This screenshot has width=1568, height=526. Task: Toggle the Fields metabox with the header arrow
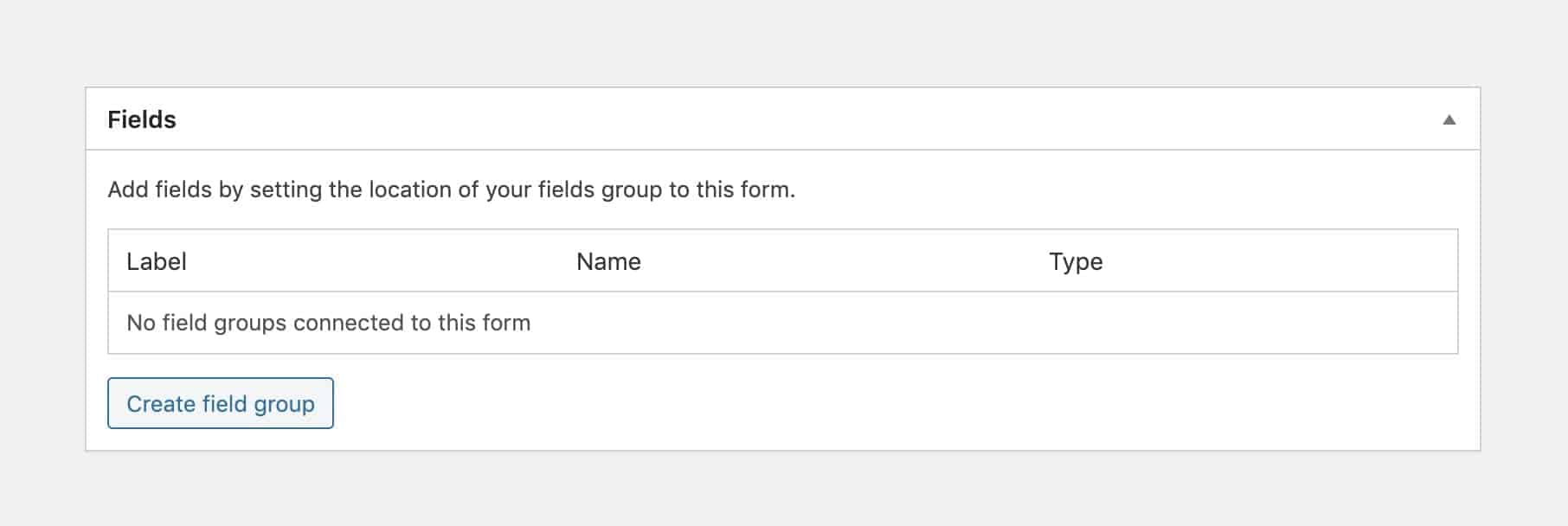[x=1449, y=119]
